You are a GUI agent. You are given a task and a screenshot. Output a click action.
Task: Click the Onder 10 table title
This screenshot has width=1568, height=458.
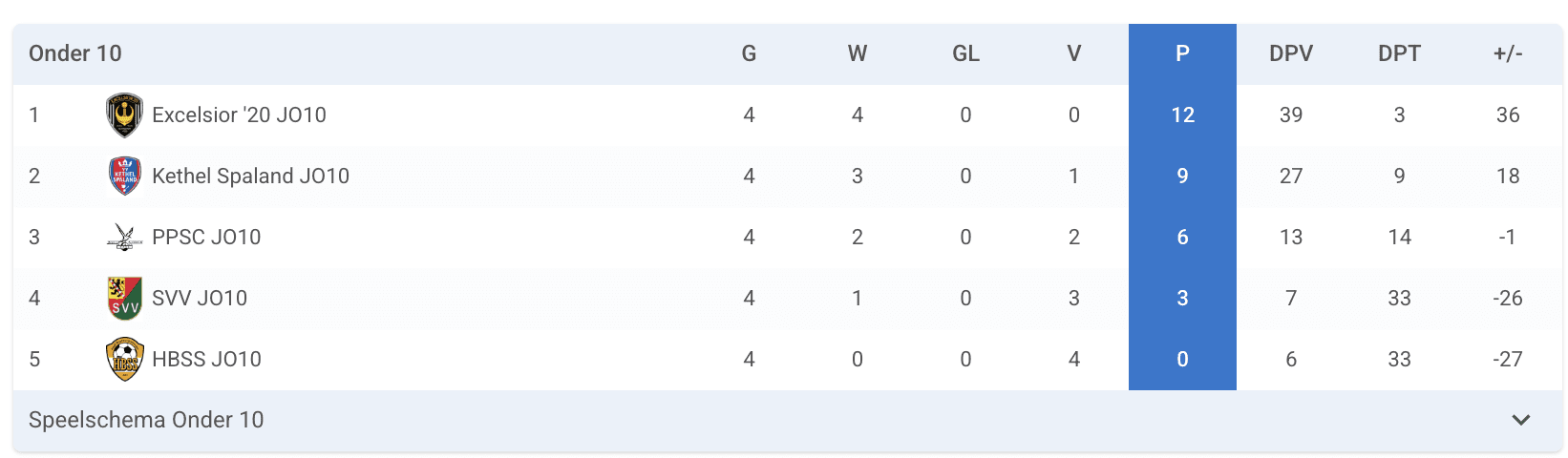point(75,54)
